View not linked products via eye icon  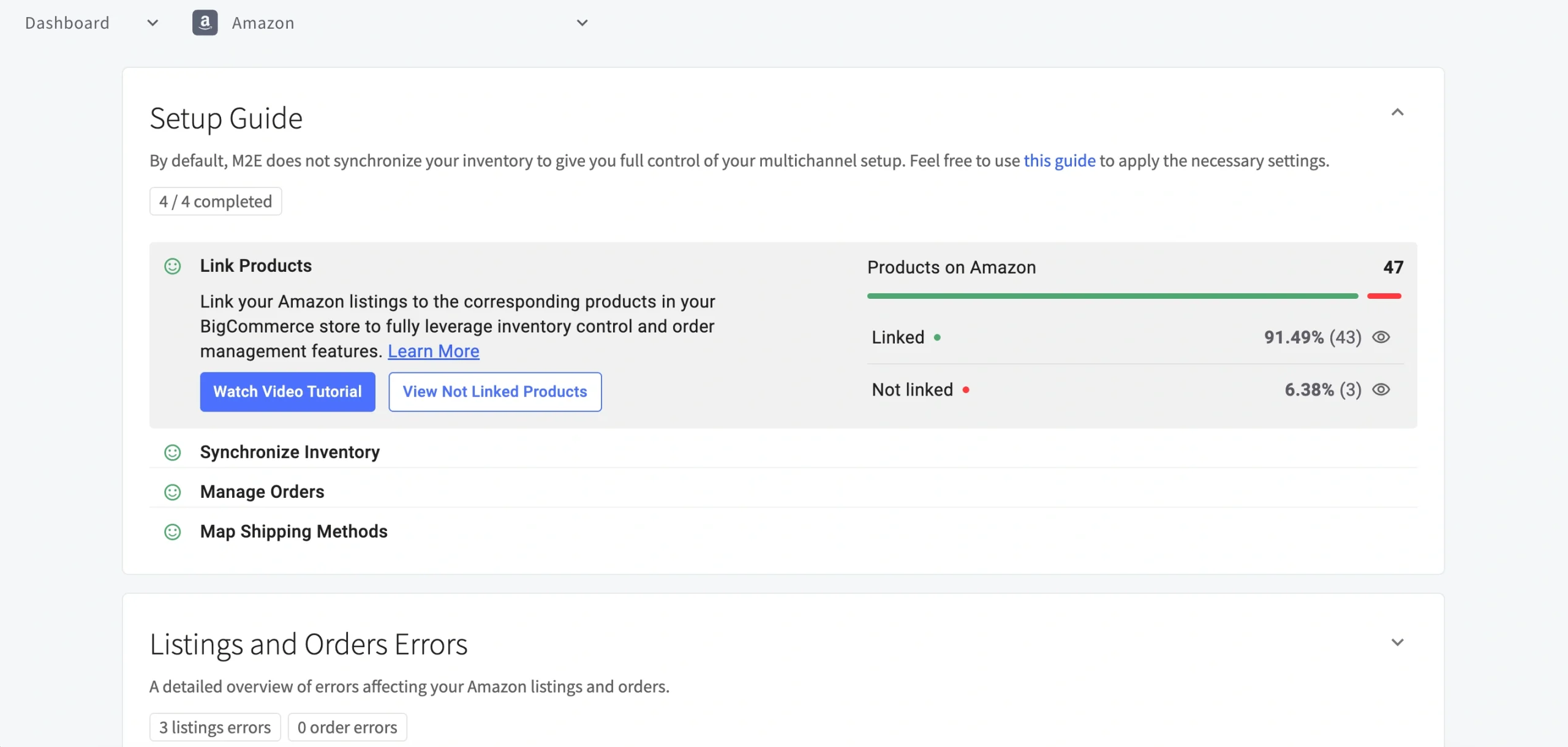tap(1381, 390)
